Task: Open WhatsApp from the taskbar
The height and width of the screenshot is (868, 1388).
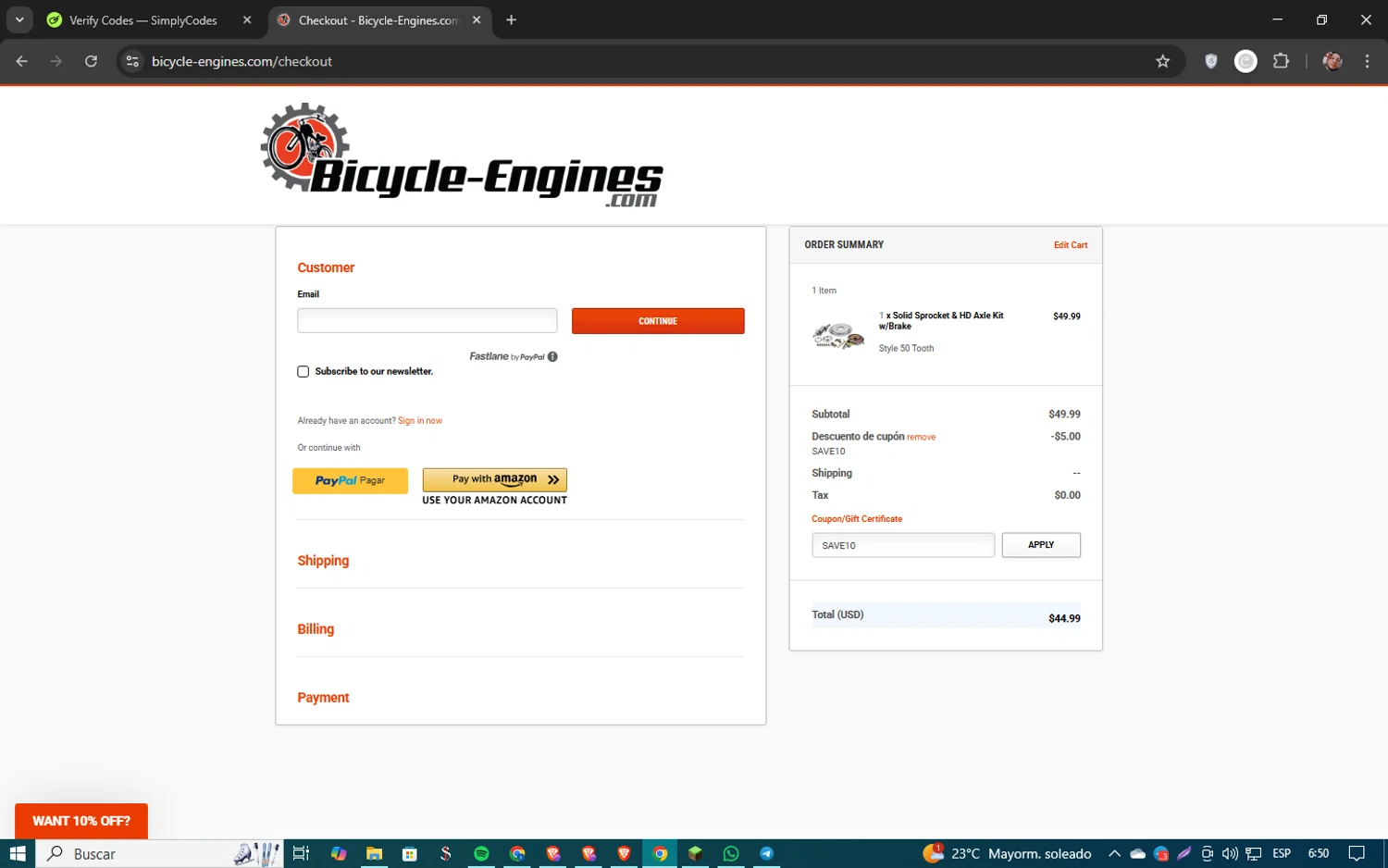Action: point(731,853)
